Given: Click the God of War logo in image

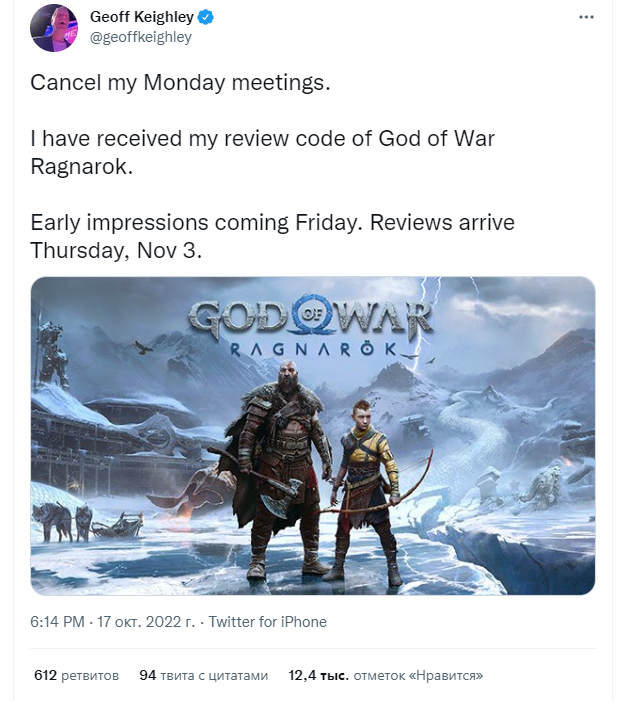Looking at the screenshot, I should click(x=311, y=317).
